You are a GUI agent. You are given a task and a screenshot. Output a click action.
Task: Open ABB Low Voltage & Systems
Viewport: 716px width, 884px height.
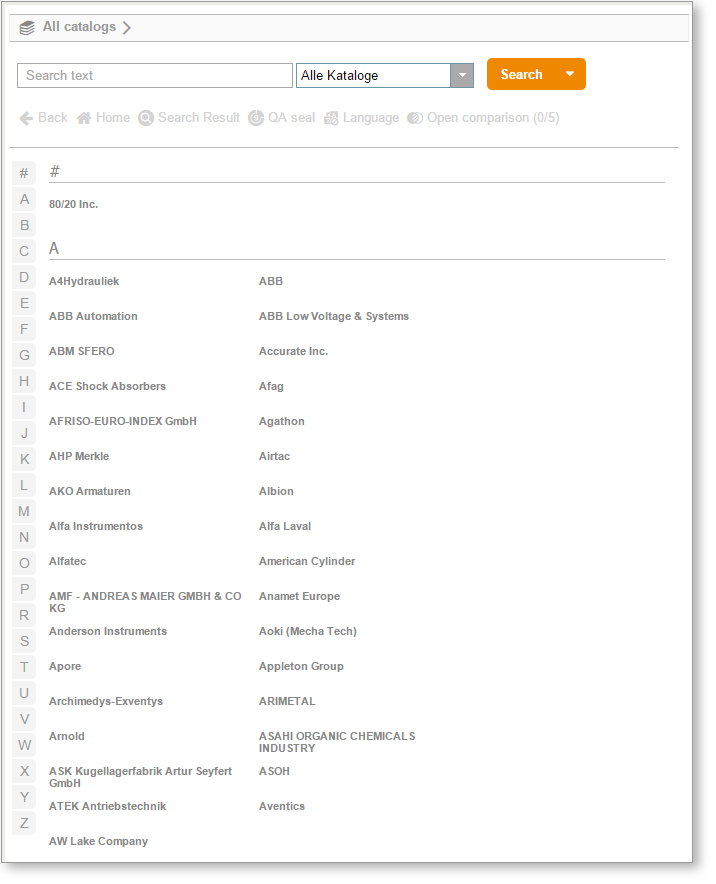pos(334,316)
